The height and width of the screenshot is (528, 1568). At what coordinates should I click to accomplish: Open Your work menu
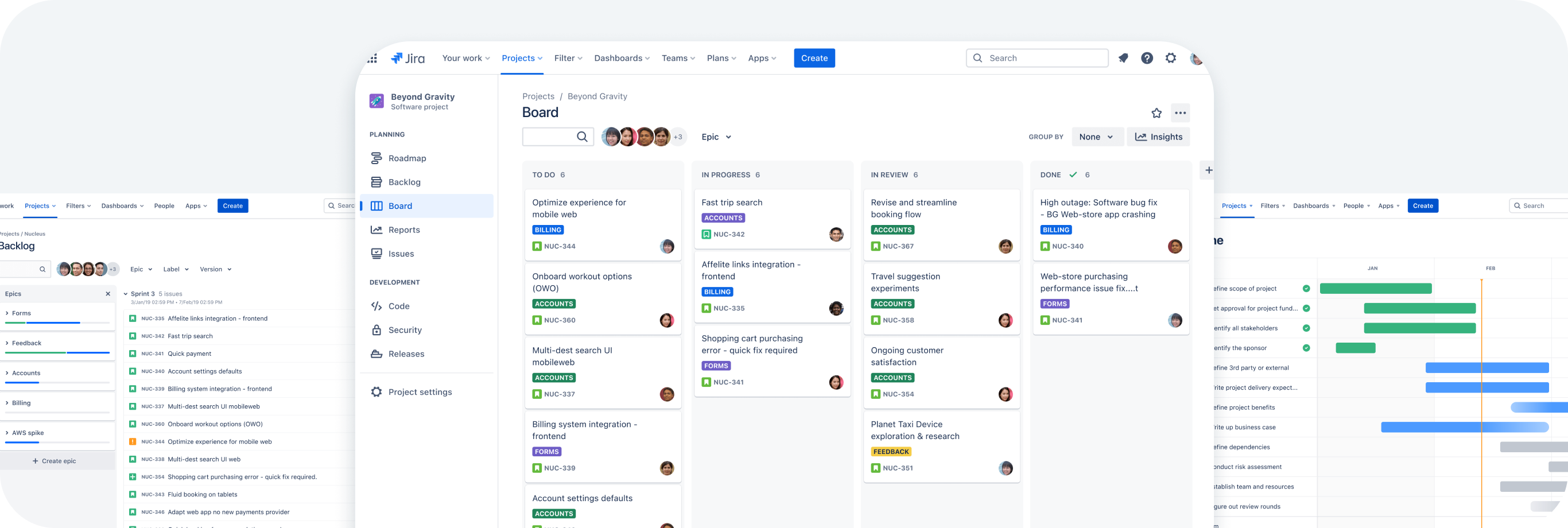tap(465, 58)
